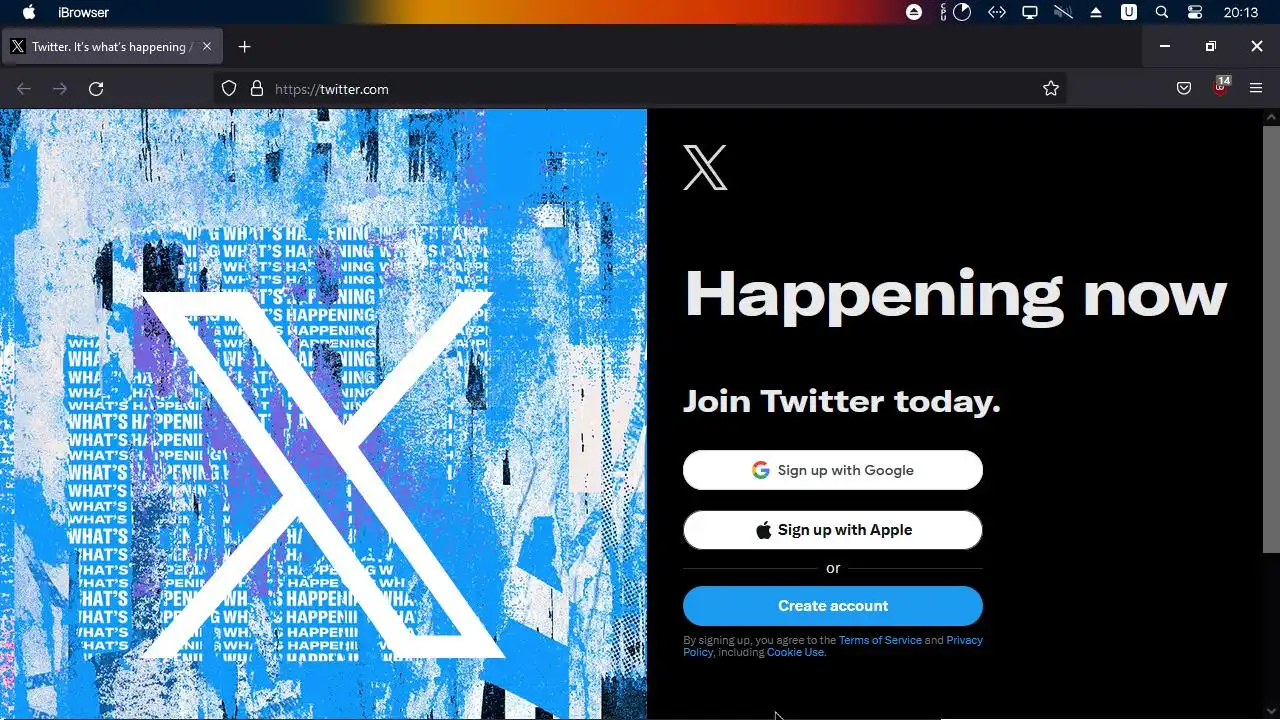
Task: Click Sign up with Apple
Action: (833, 530)
